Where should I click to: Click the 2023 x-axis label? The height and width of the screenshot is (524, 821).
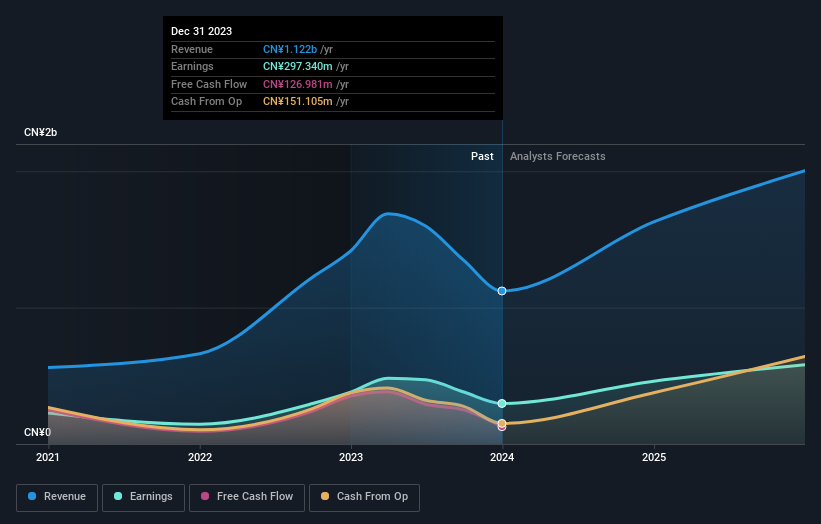(x=351, y=458)
